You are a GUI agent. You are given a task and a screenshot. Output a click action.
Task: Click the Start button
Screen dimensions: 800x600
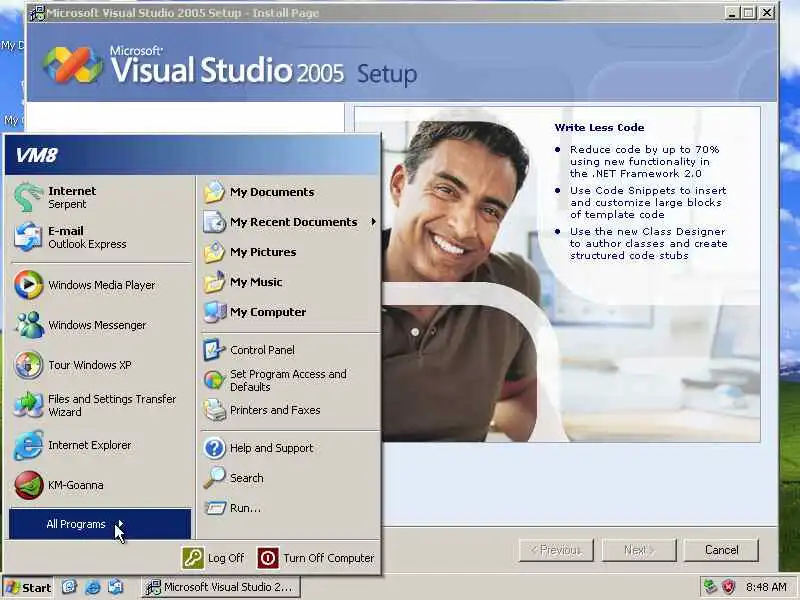(x=28, y=588)
